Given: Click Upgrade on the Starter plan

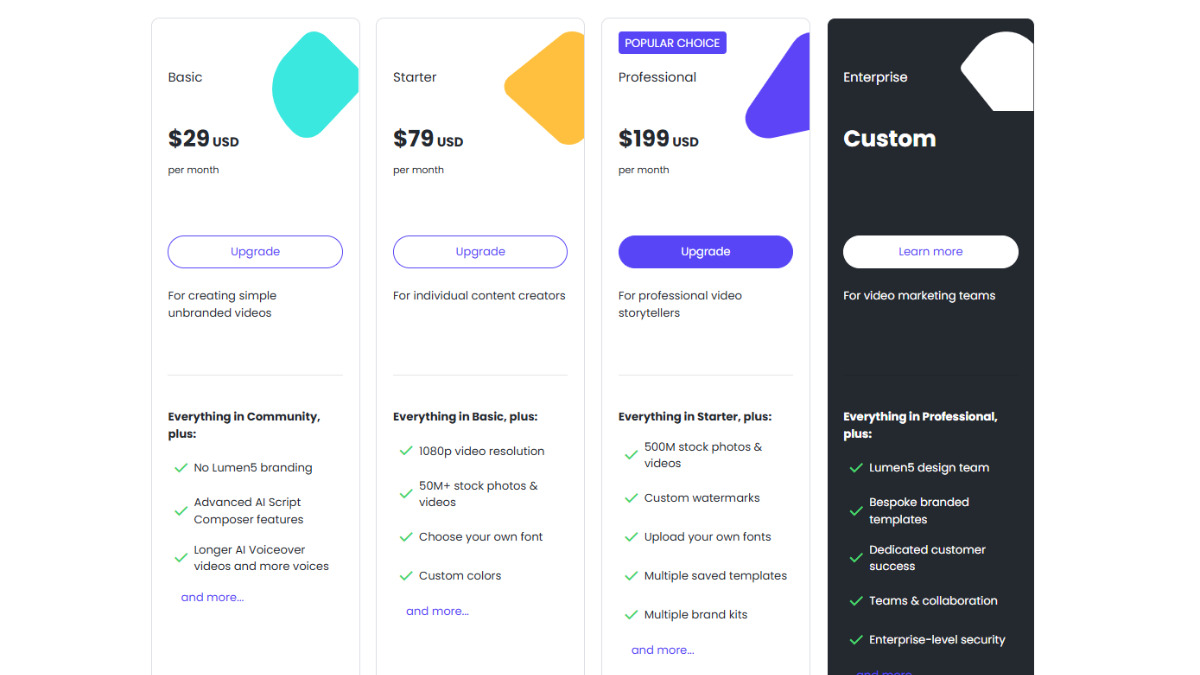Looking at the screenshot, I should coord(480,252).
